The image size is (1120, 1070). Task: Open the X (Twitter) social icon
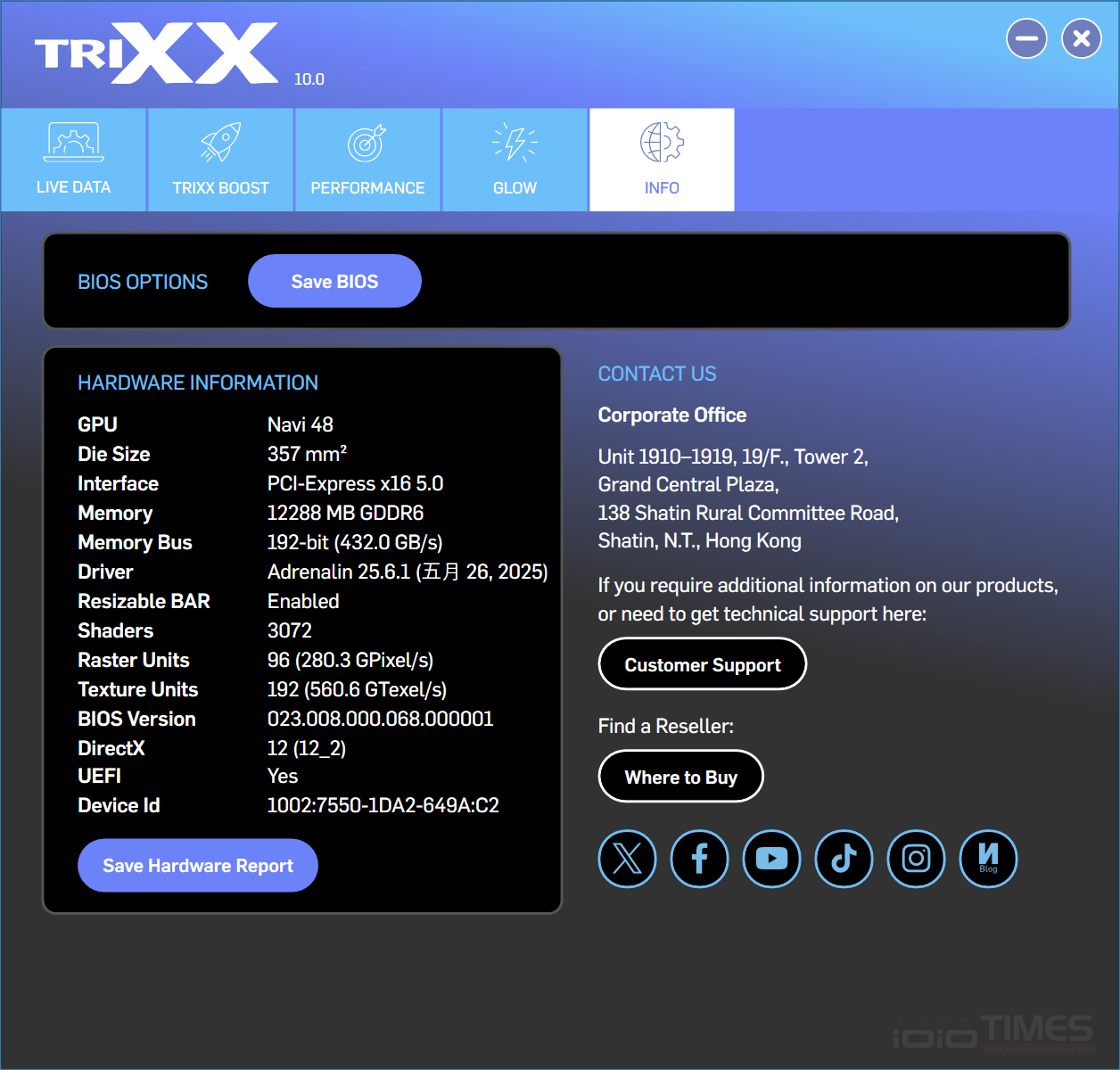pyautogui.click(x=627, y=859)
